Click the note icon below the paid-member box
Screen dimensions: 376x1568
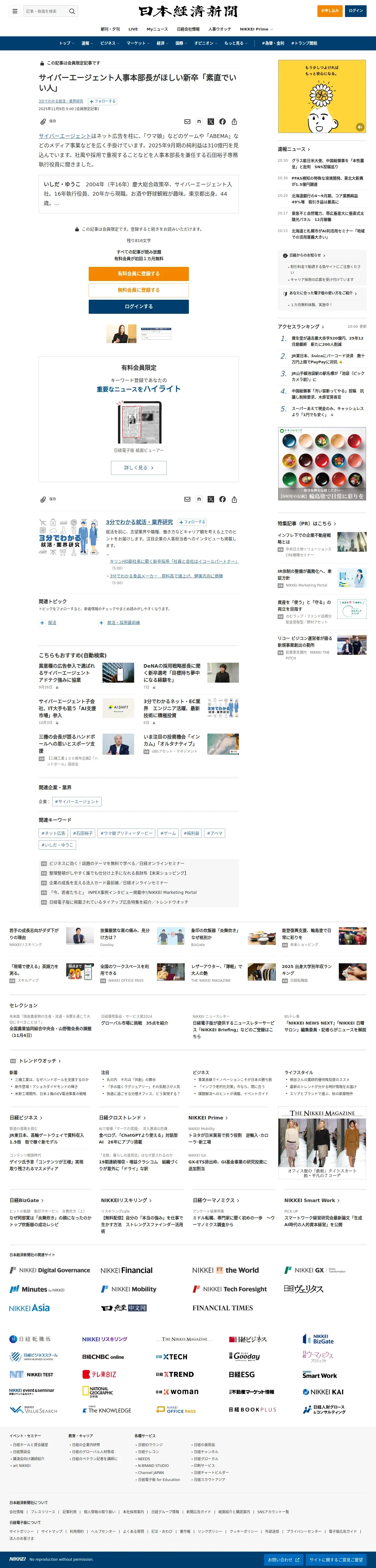point(199,499)
